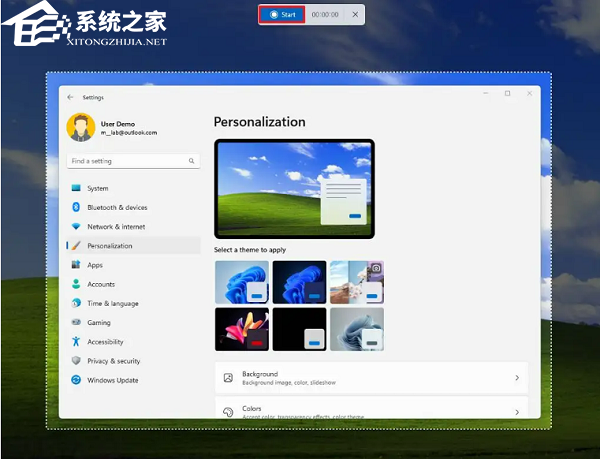Click the desktop wallpaper preview image

click(294, 188)
